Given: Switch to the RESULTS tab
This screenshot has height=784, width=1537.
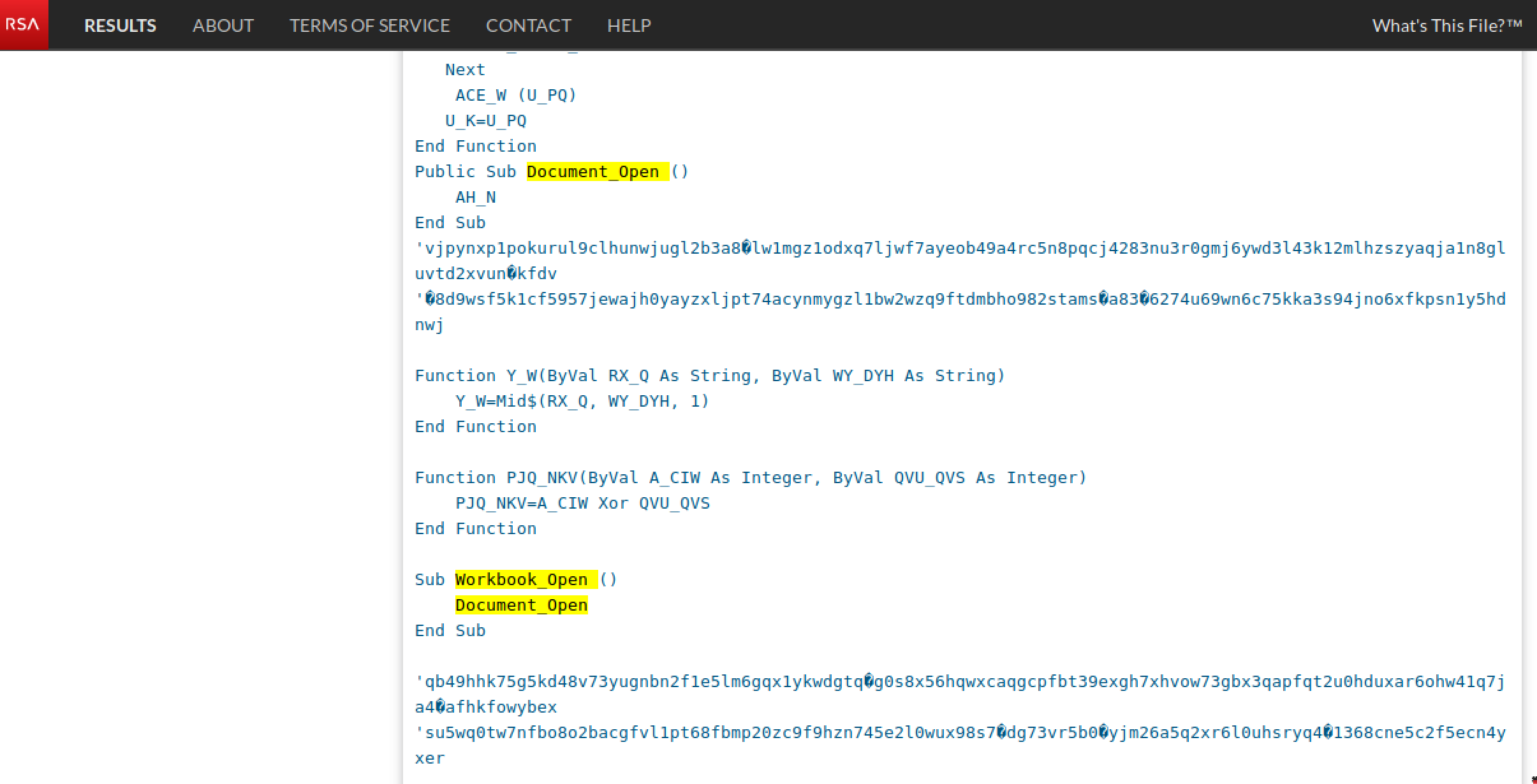Looking at the screenshot, I should pos(120,25).
